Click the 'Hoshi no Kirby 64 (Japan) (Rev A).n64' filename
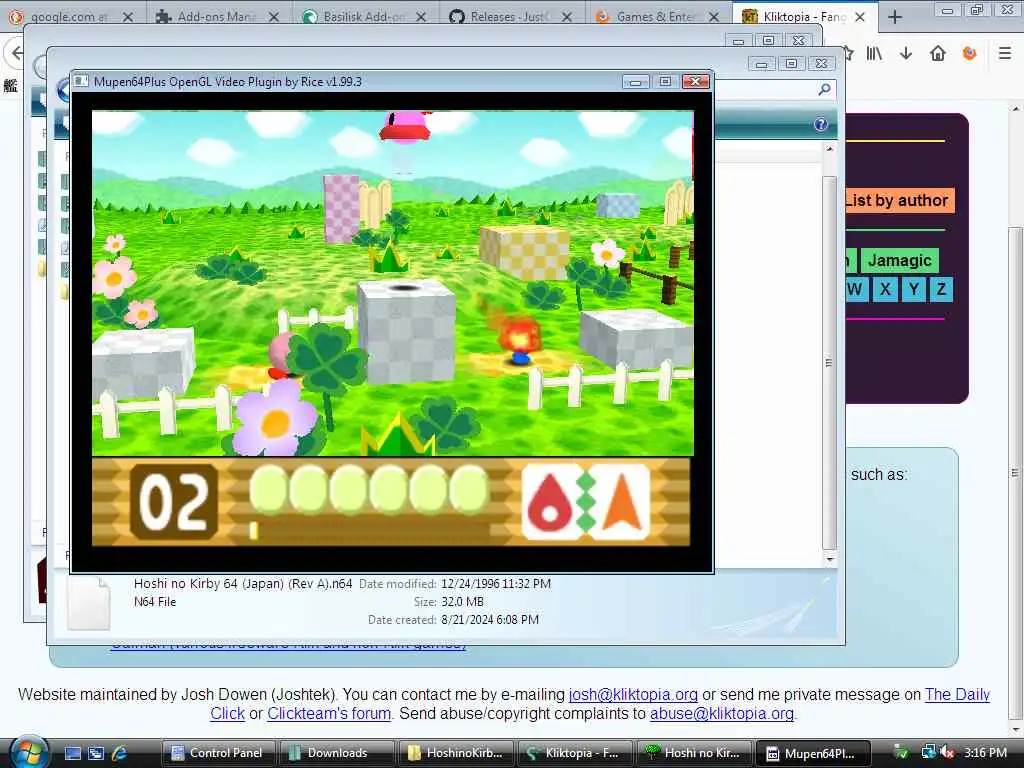The height and width of the screenshot is (768, 1024). pos(242,584)
